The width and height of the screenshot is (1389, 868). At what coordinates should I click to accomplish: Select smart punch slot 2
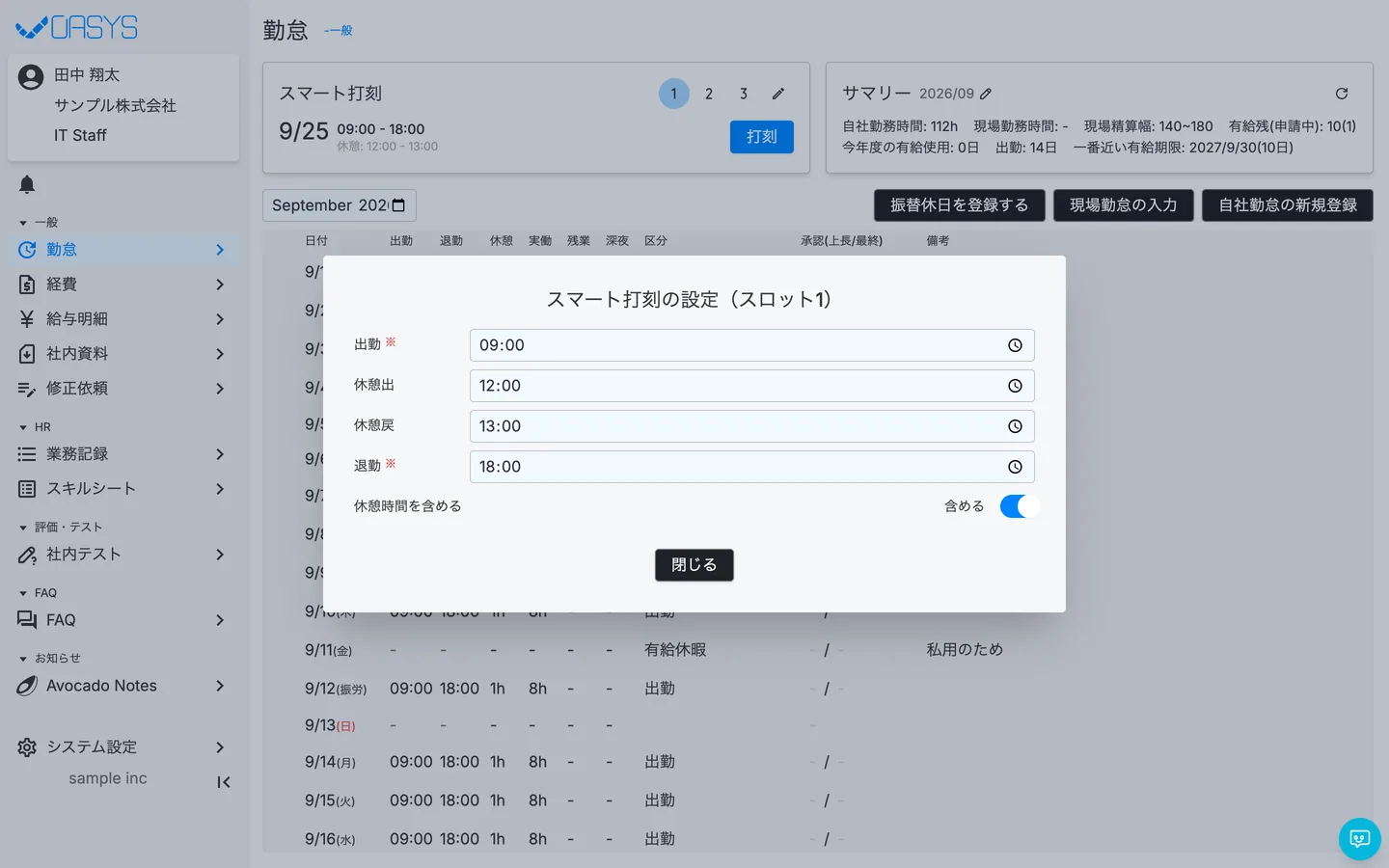click(x=709, y=94)
